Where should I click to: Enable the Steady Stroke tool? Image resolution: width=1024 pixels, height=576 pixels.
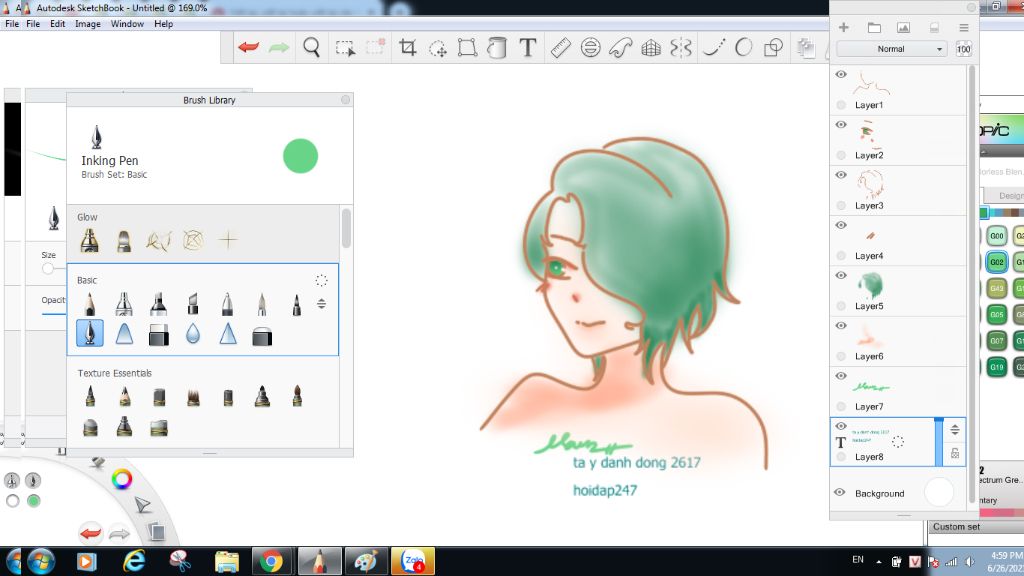coord(713,48)
